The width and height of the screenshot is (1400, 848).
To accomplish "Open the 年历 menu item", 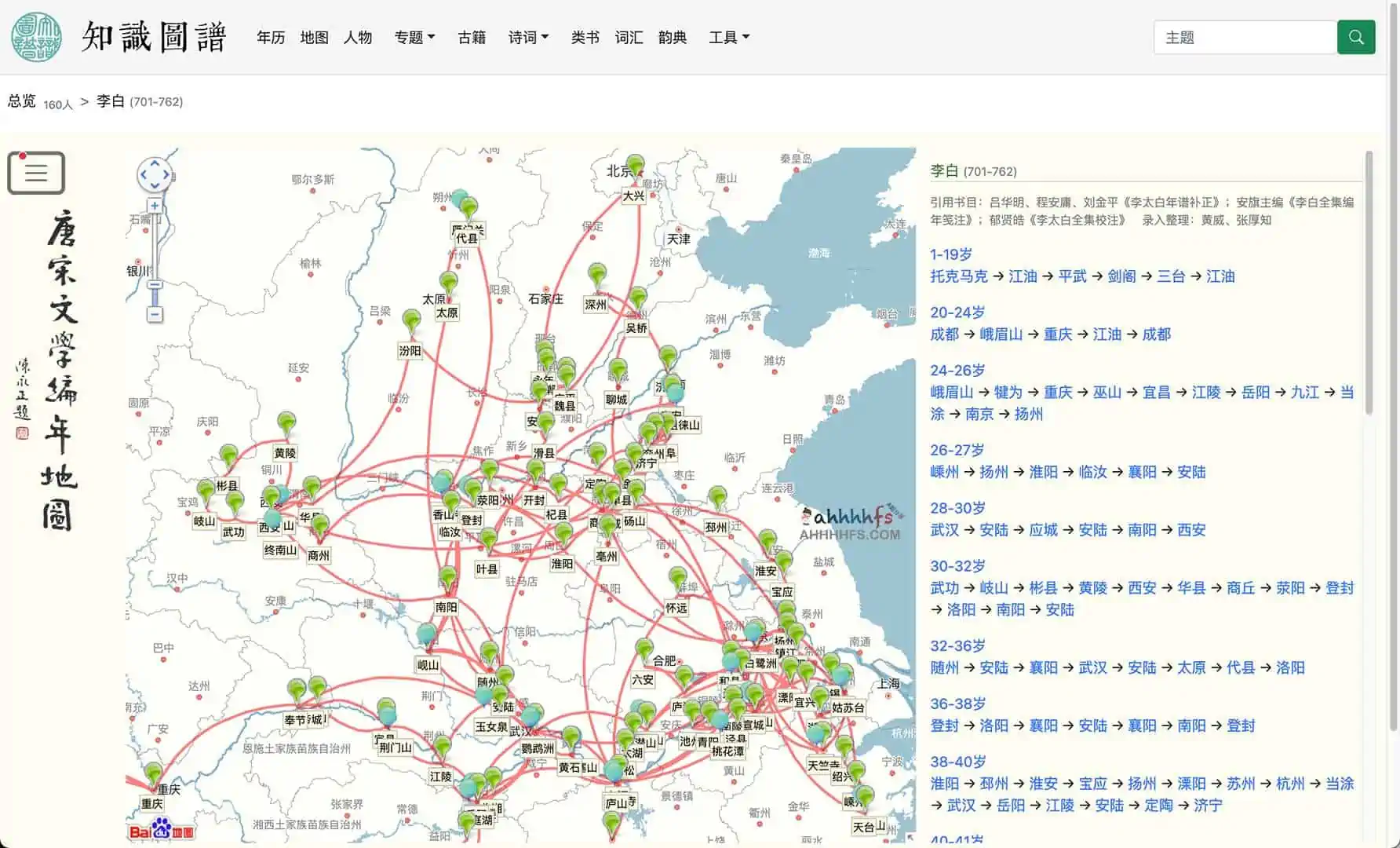I will tap(271, 37).
